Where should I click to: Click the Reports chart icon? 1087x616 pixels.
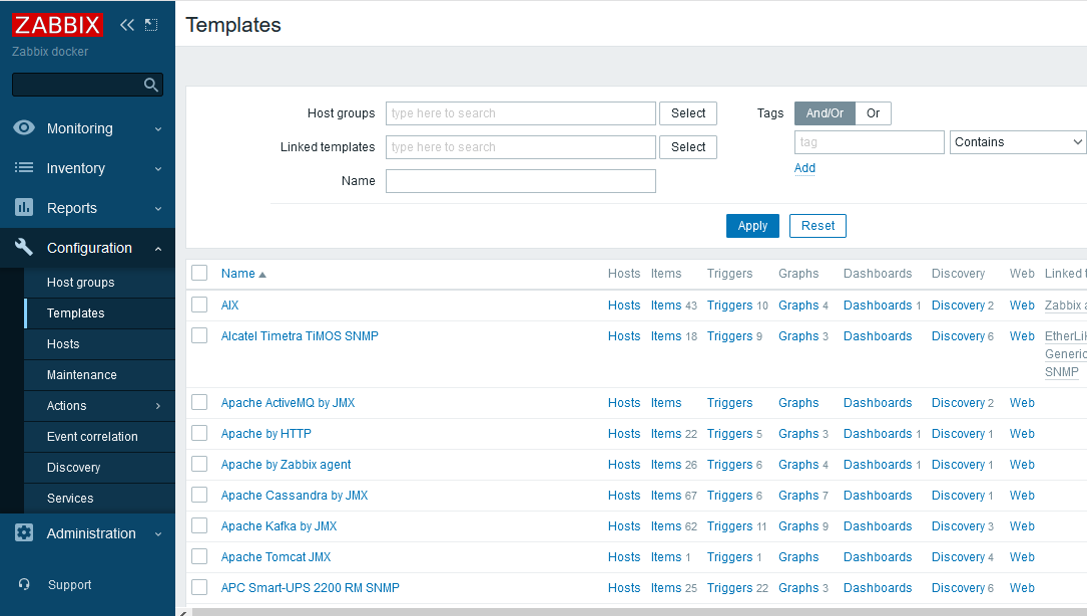24,207
